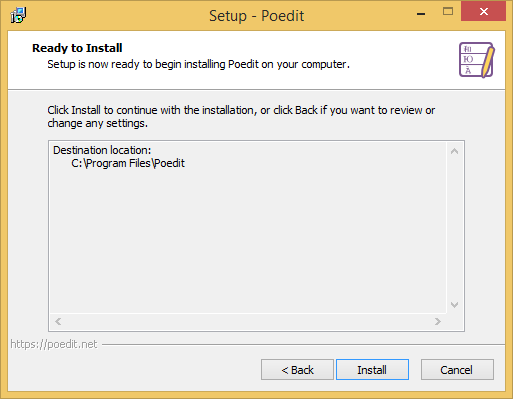Viewport: 513px width, 399px height.
Task: Click the Install button to begin installation
Action: (372, 369)
